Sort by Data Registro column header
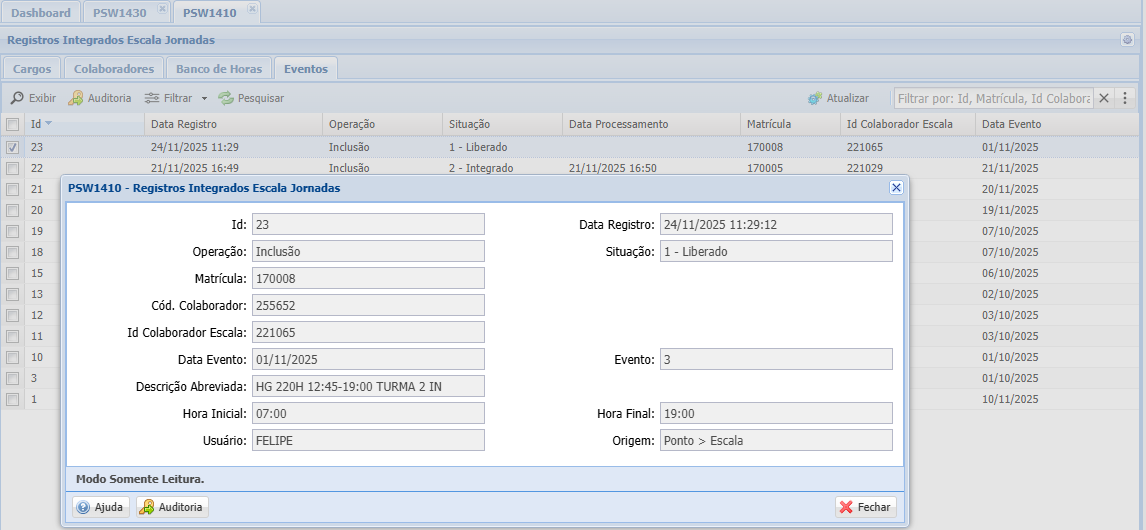The image size is (1146, 530). tap(233, 124)
